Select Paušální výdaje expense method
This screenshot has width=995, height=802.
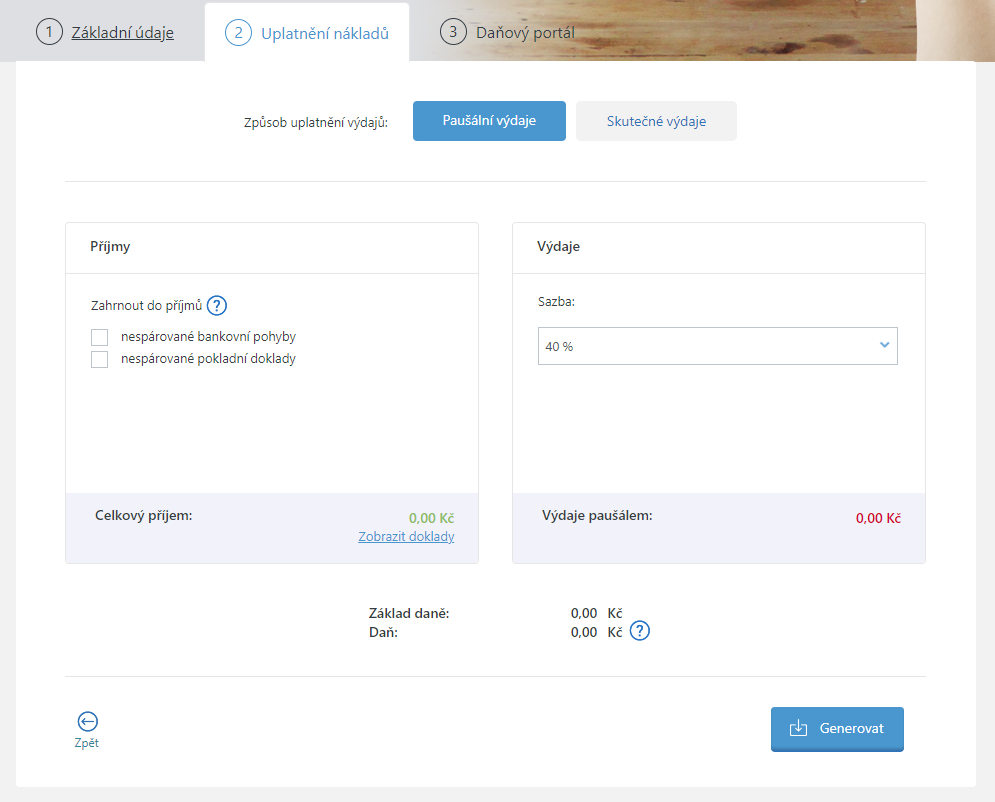coord(489,121)
